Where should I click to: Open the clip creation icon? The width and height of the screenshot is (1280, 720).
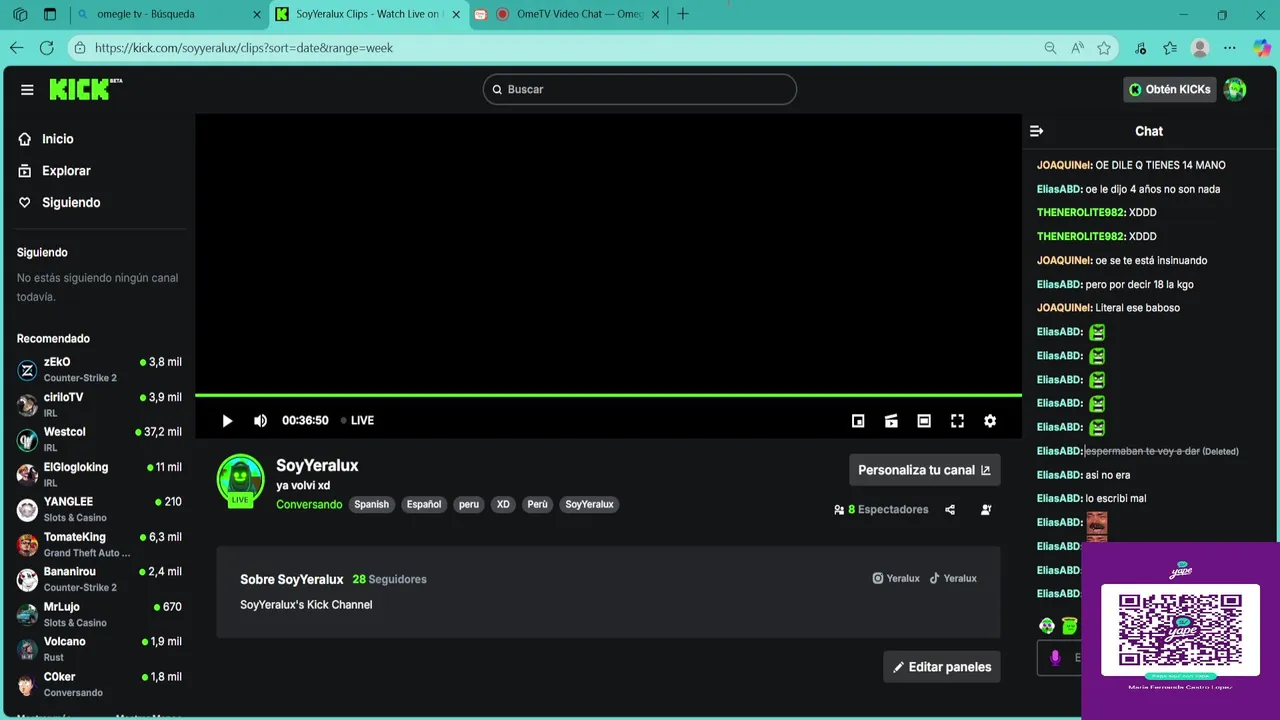point(891,421)
